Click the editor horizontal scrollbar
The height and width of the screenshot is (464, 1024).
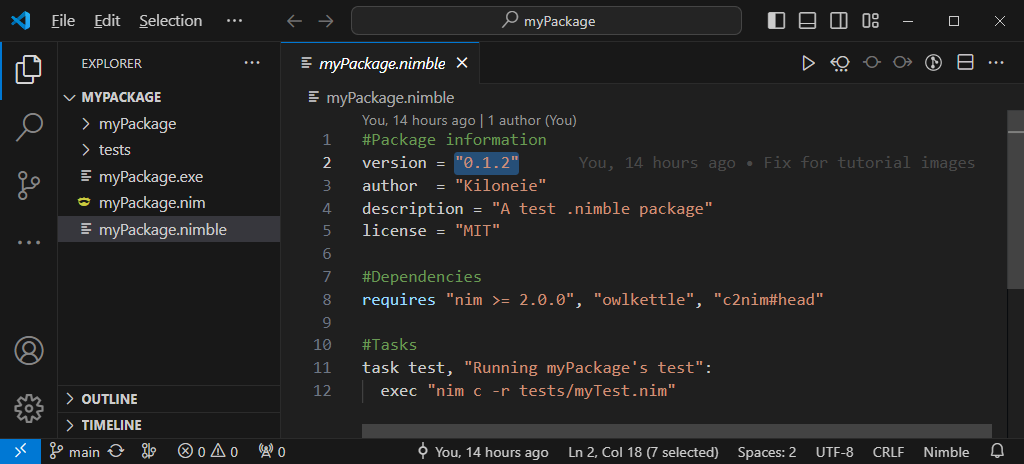click(x=677, y=431)
